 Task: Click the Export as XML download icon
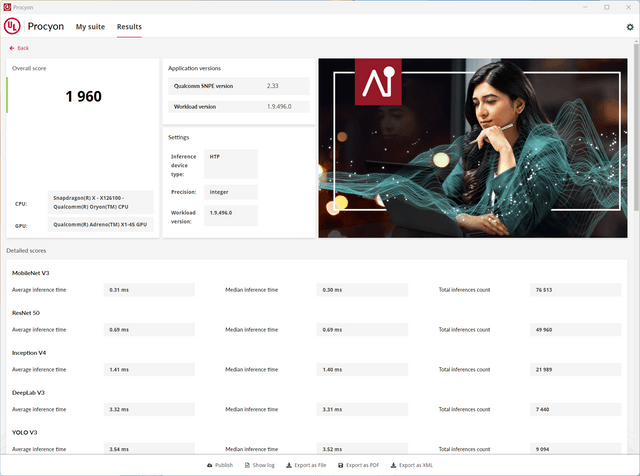pos(393,465)
